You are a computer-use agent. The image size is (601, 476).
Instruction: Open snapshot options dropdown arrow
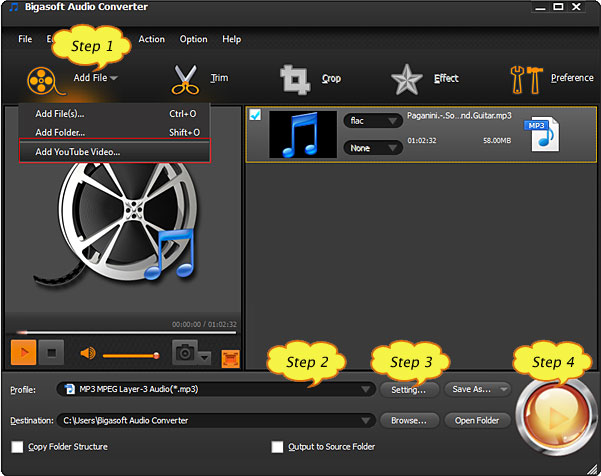pos(205,358)
